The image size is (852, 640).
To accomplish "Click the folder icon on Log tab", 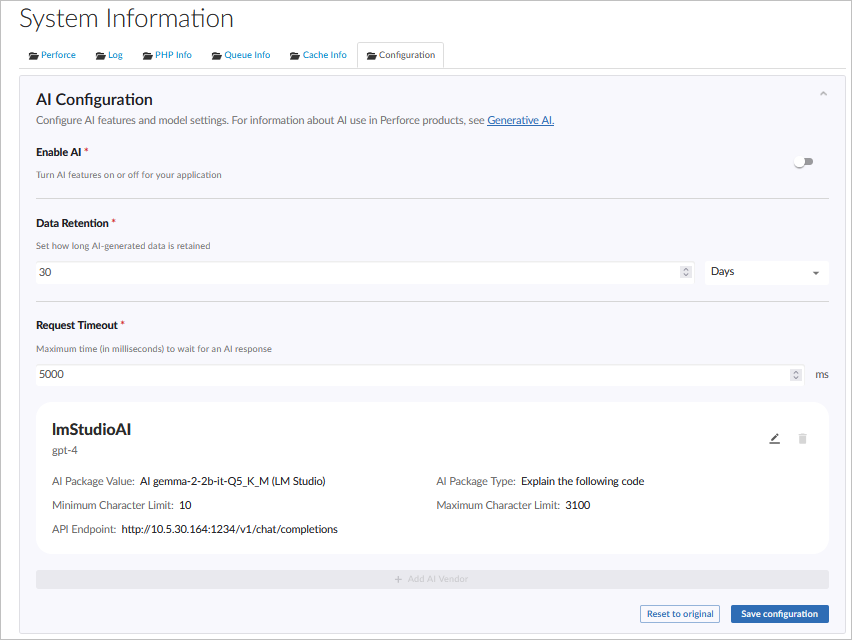I will (101, 56).
